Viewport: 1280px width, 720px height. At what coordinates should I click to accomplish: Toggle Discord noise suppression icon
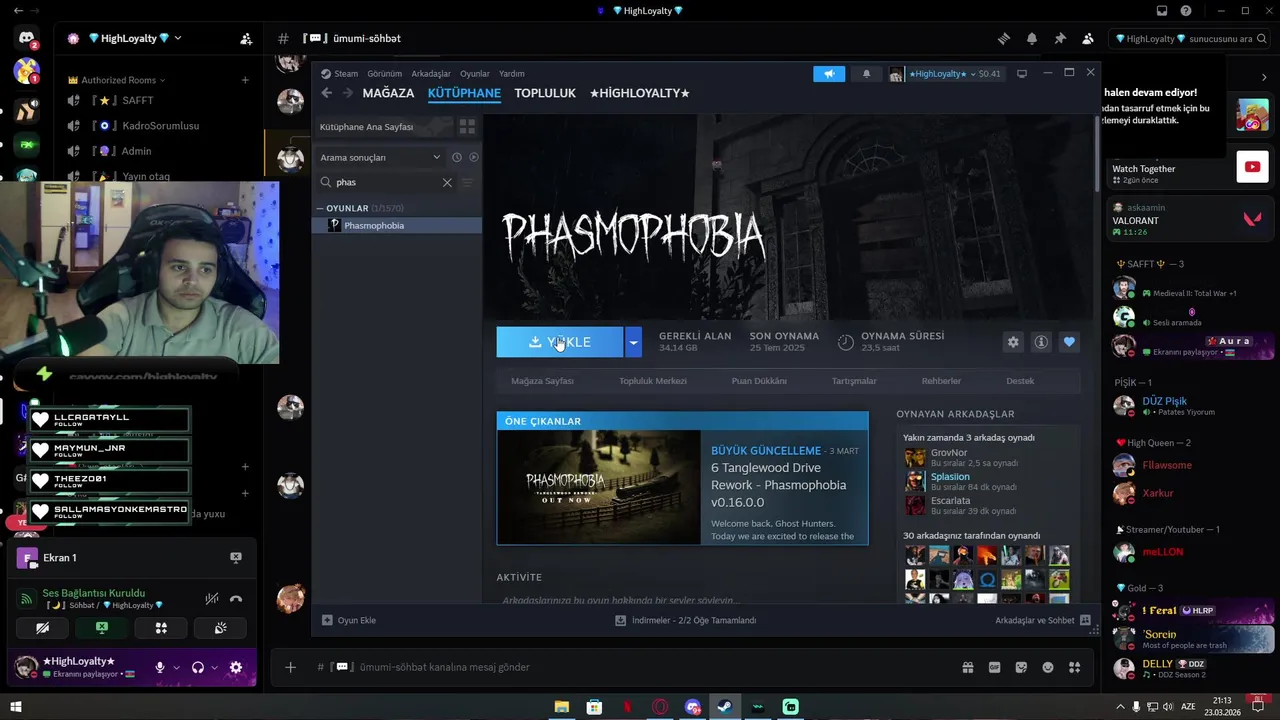tap(212, 599)
